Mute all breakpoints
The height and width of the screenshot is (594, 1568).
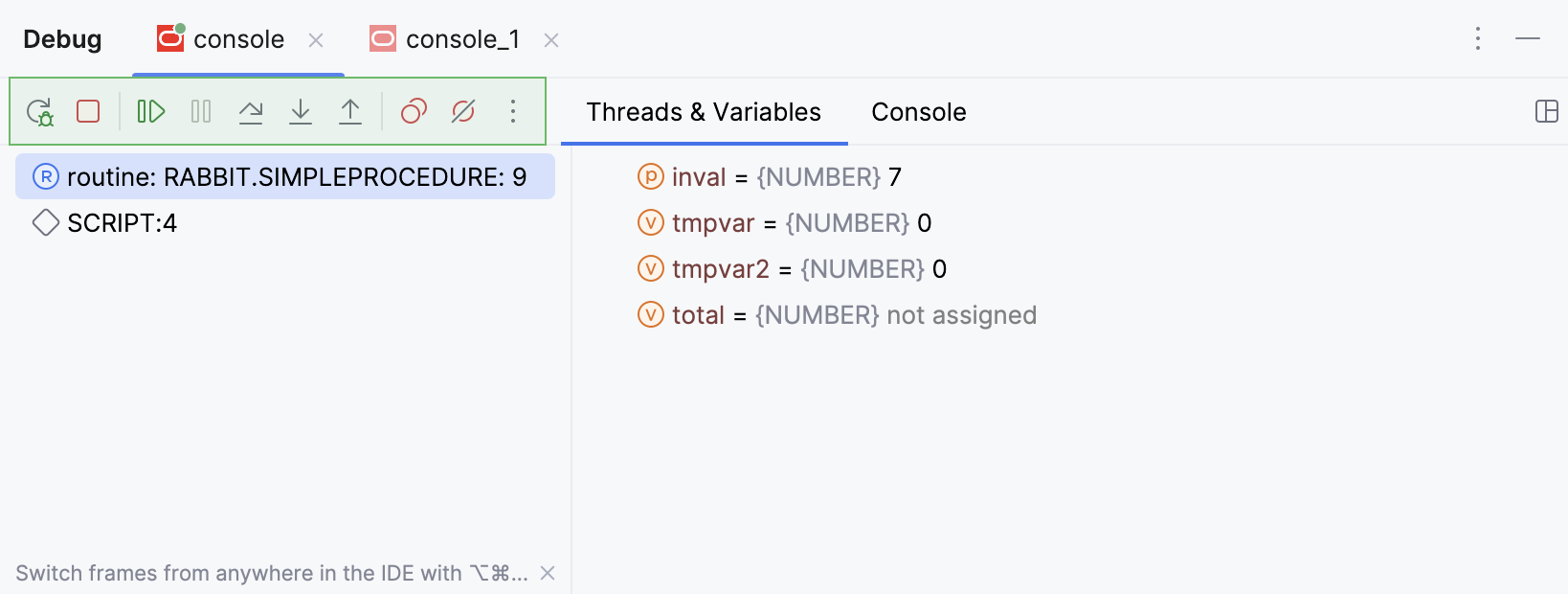pos(463,111)
